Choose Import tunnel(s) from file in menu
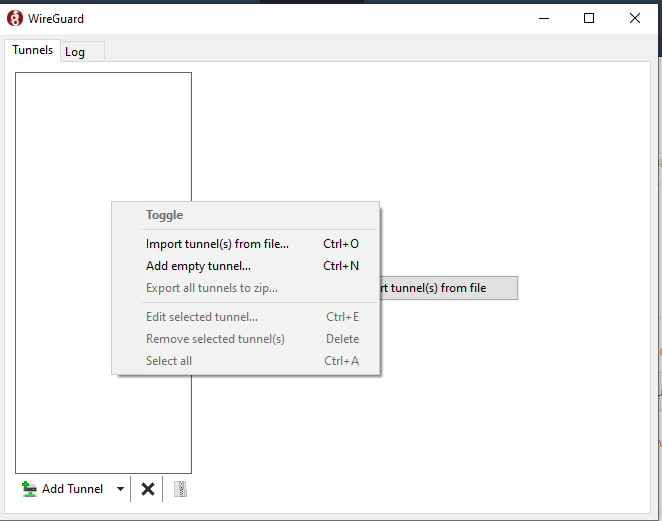 (246, 244)
